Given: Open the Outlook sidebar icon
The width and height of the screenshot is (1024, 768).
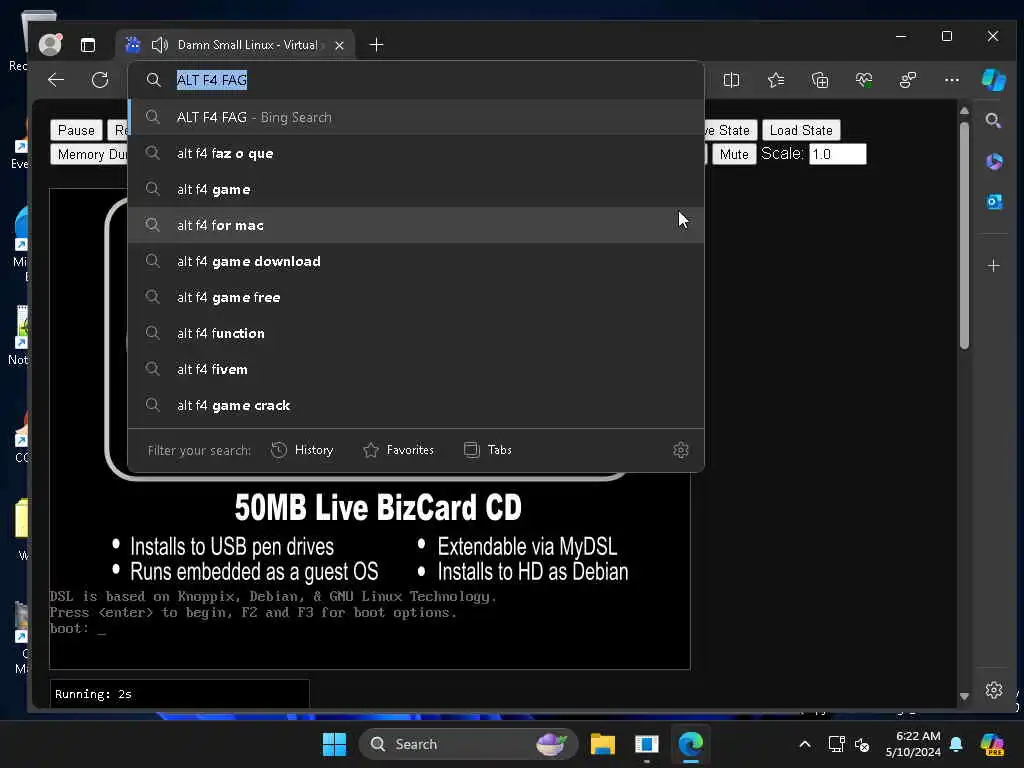Looking at the screenshot, I should tap(994, 202).
